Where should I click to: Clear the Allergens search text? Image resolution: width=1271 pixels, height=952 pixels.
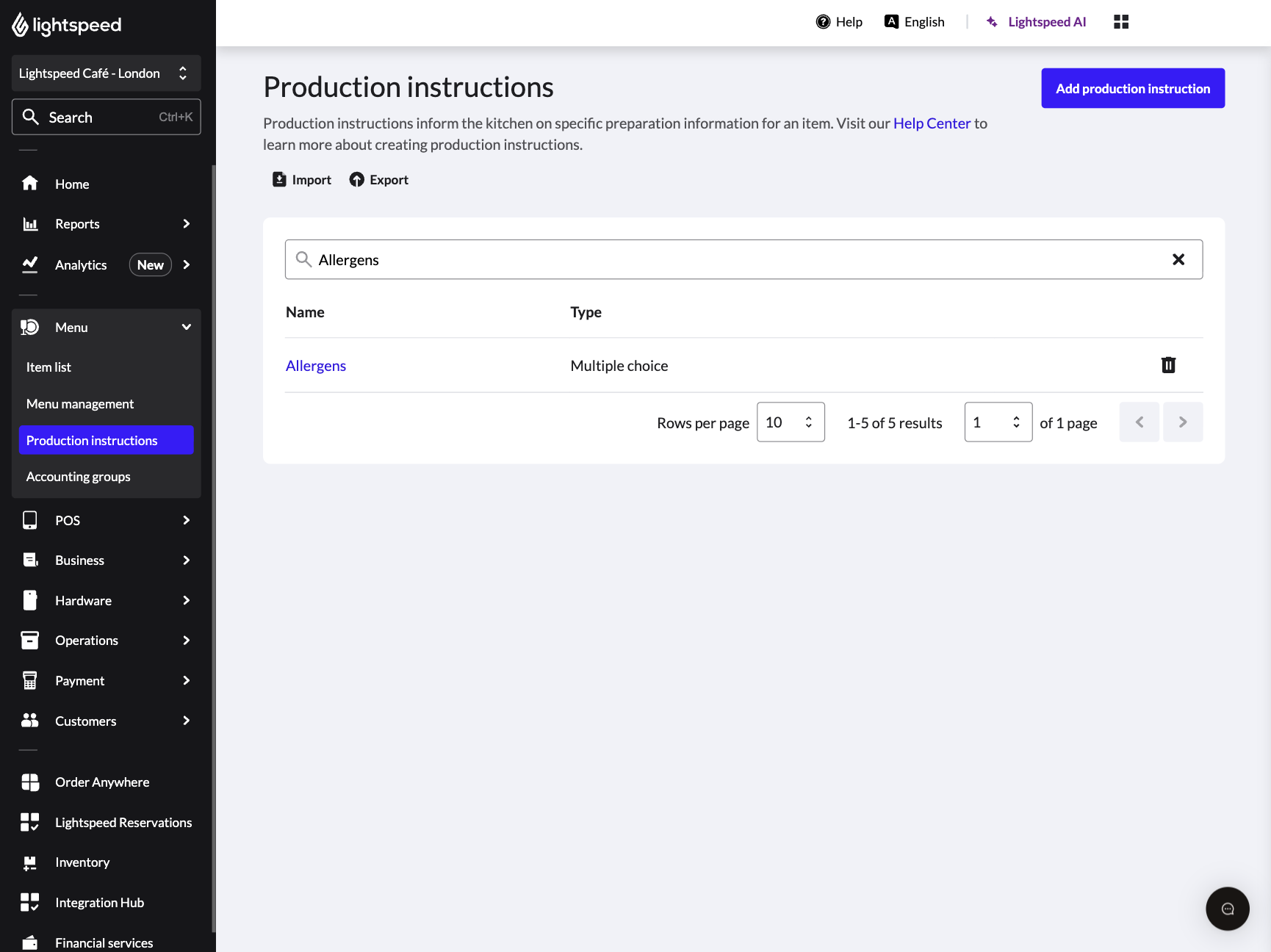(1178, 259)
